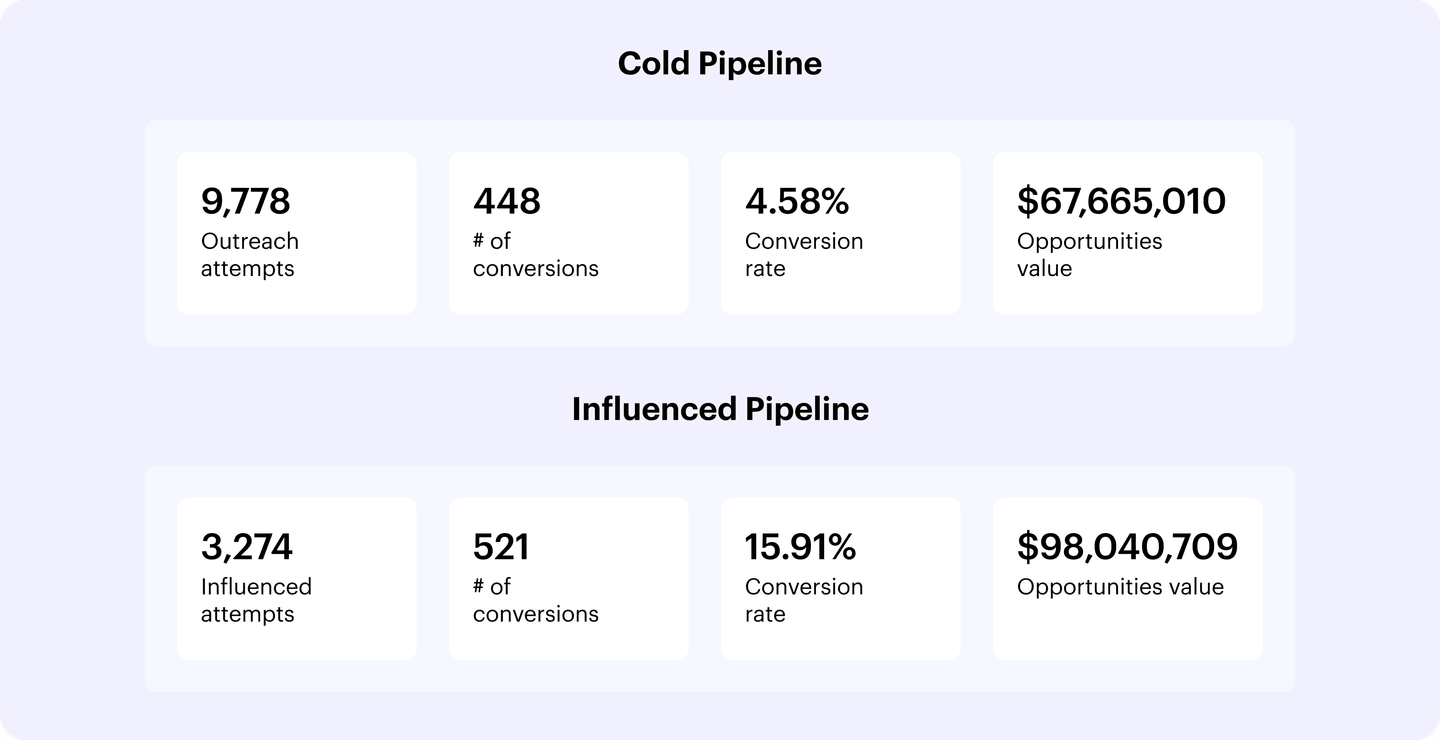1440x740 pixels.
Task: Click the Conversion rate label under 15.91%
Action: point(803,600)
